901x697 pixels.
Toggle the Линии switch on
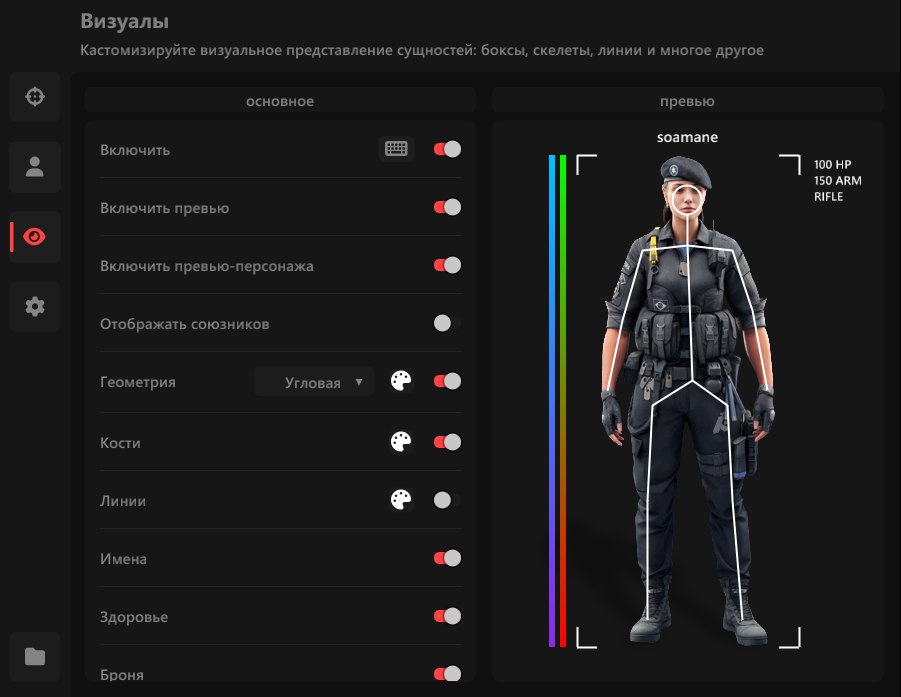[x=446, y=500]
